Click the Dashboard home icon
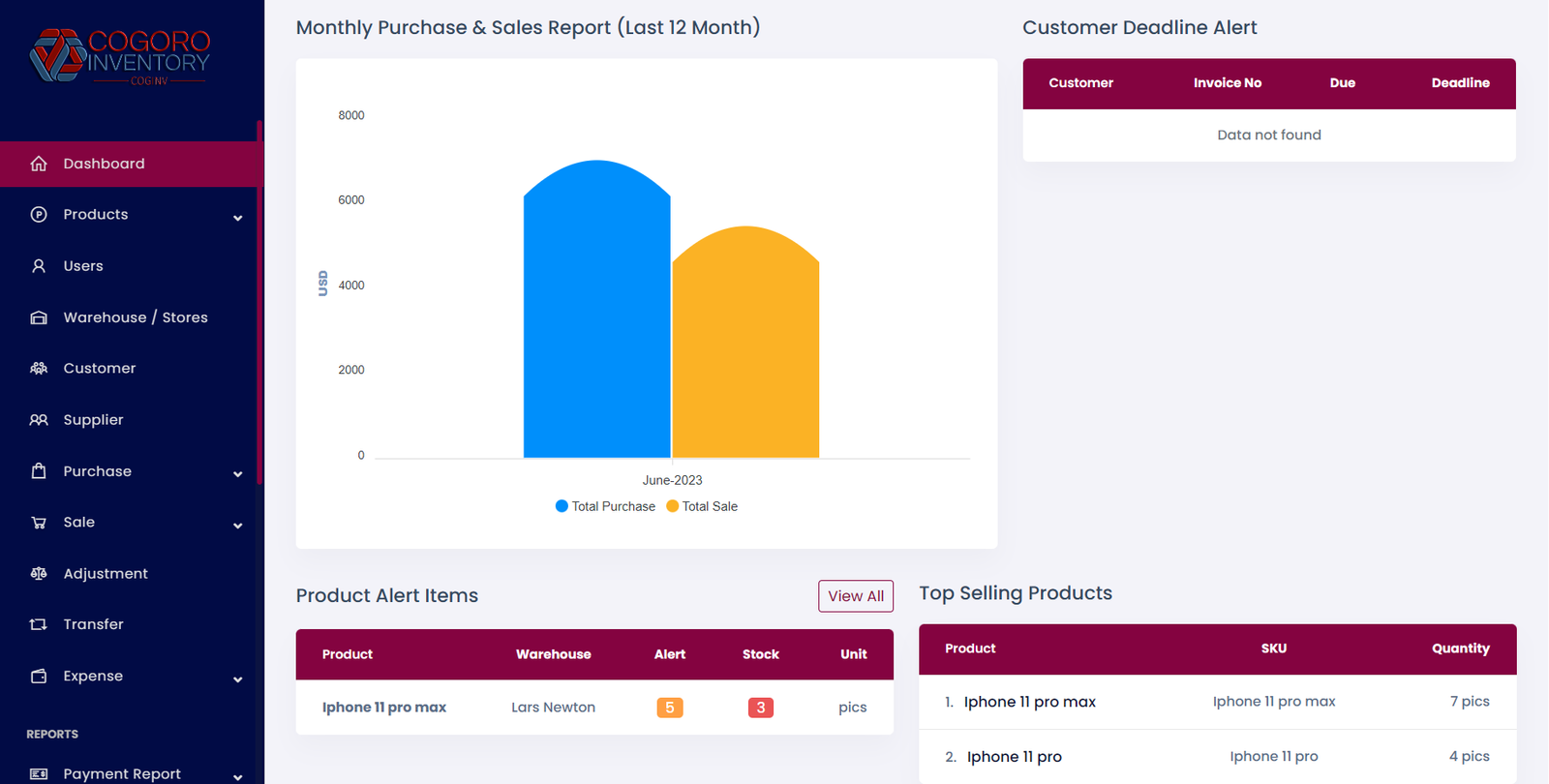This screenshot has width=1549, height=784. [x=39, y=164]
